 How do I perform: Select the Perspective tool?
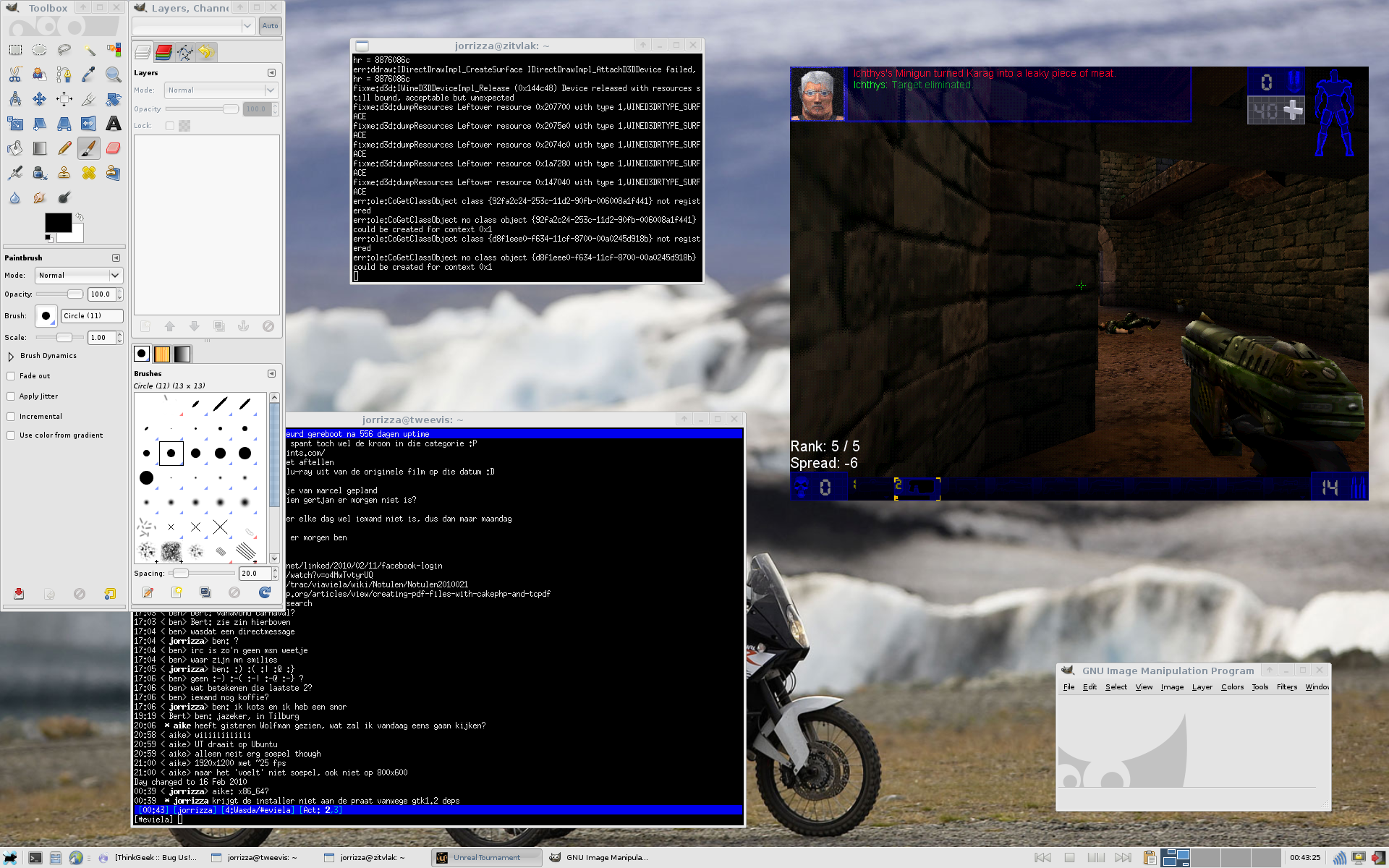coord(64,124)
